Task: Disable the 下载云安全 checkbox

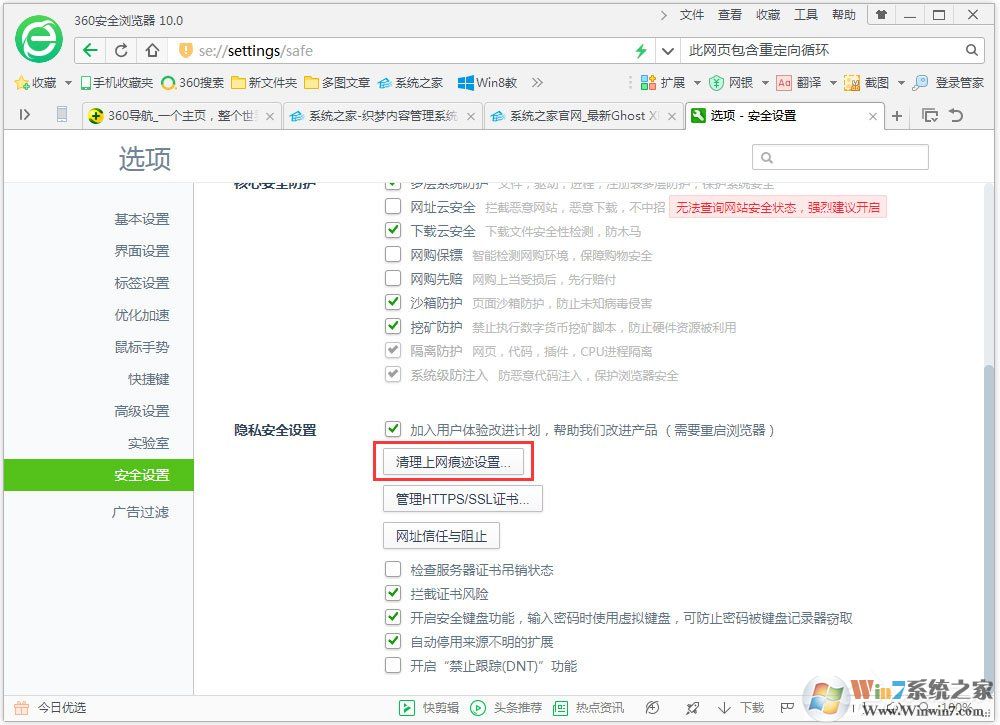Action: 393,231
